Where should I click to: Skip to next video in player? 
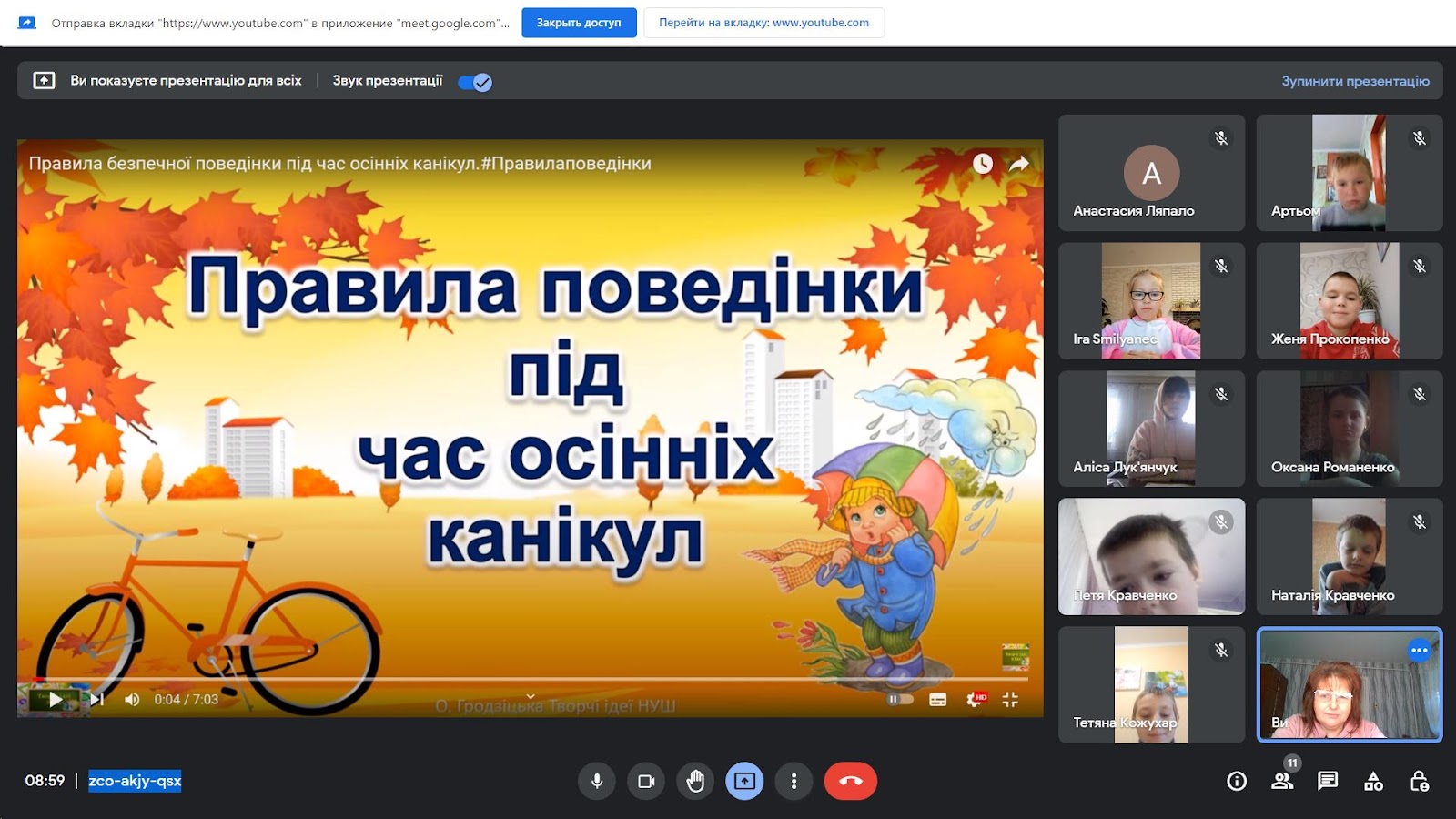click(97, 699)
